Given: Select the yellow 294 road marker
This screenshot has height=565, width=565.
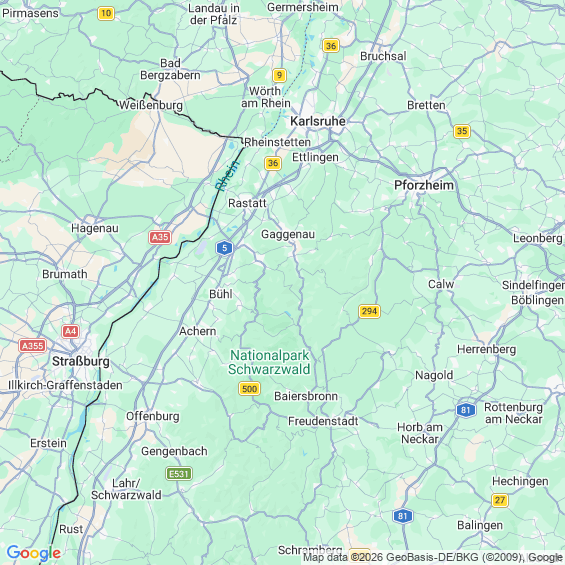Looking at the screenshot, I should 369,311.
